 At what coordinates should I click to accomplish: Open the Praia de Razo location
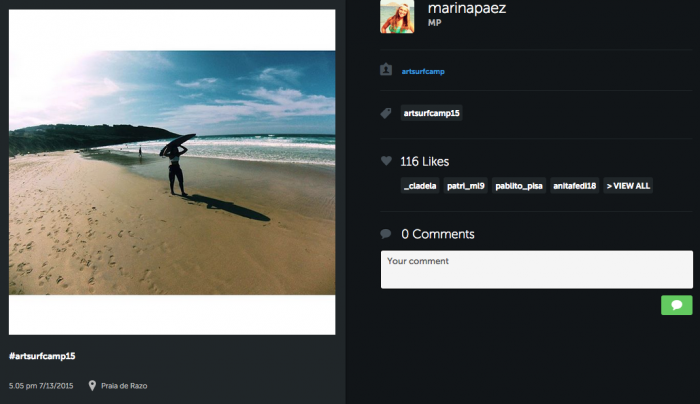(124, 386)
